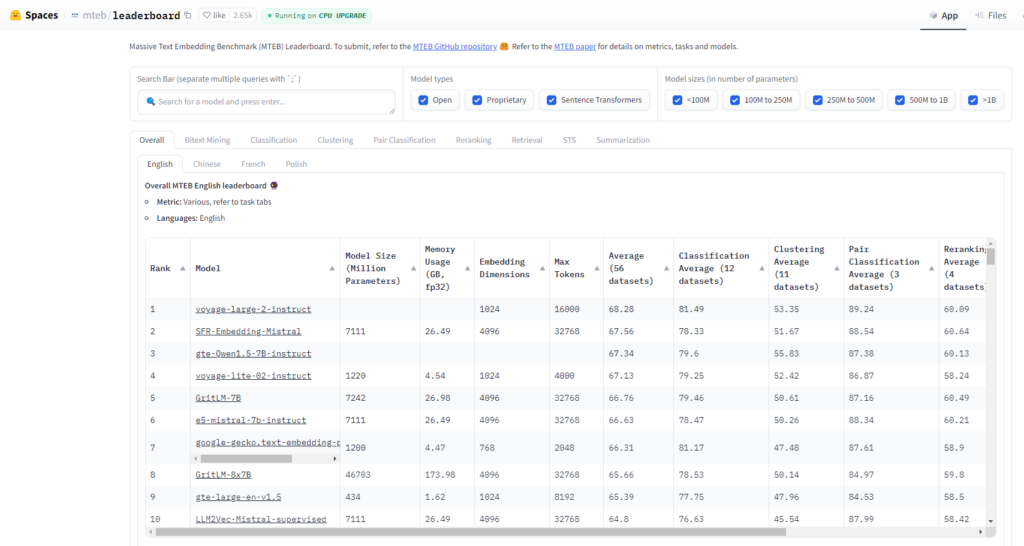Toggle the 500M to 1B checkbox

900,100
